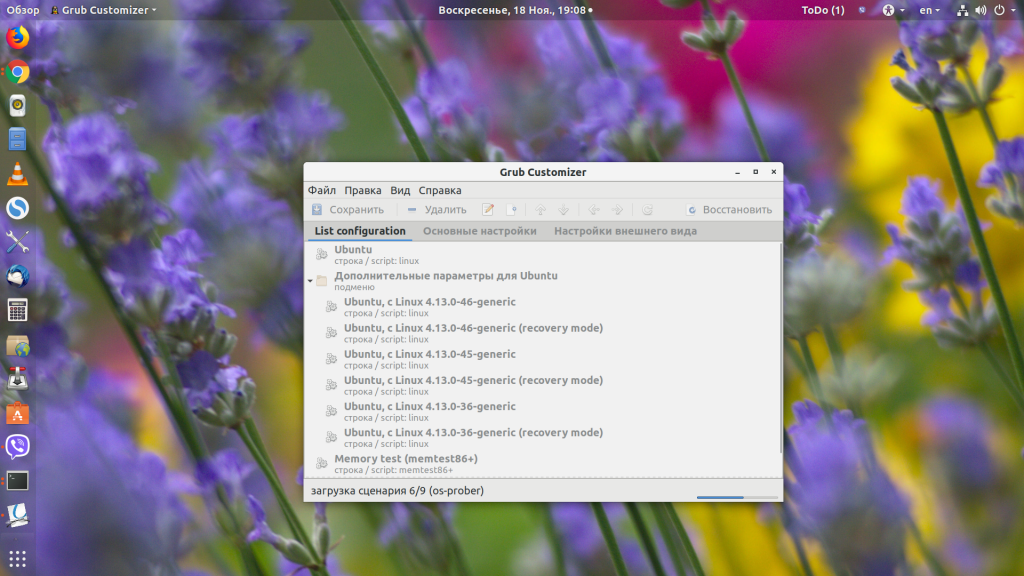Click the edit entry pencil icon
Viewport: 1024px width, 576px height.
[489, 210]
